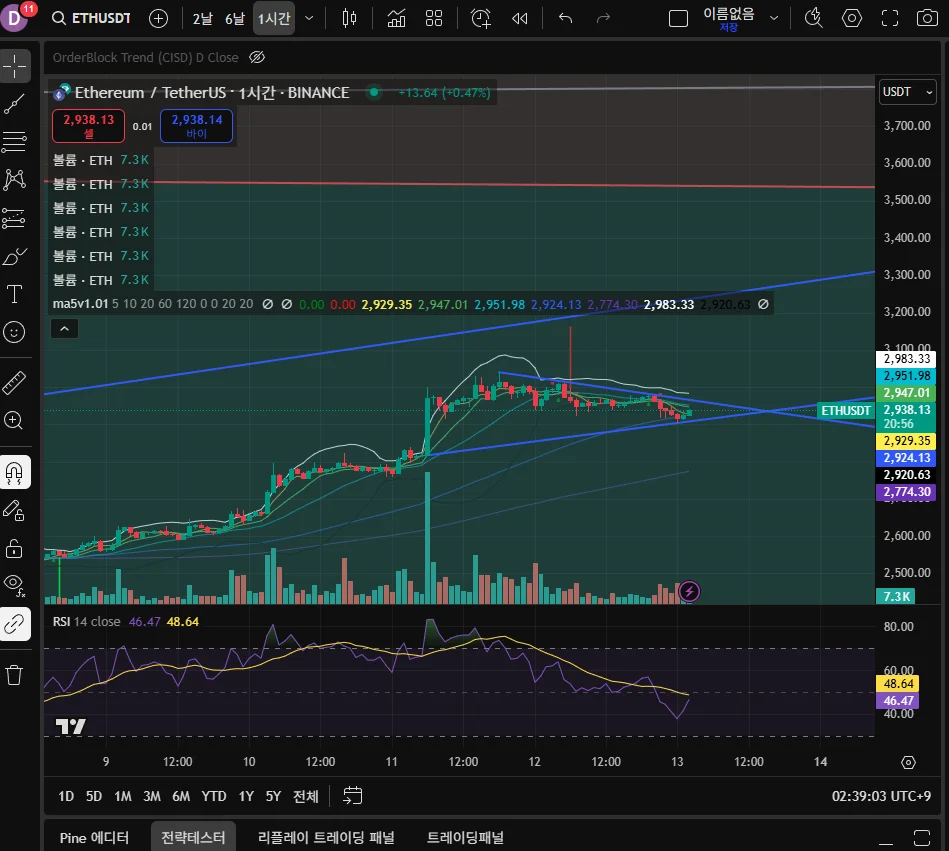The height and width of the screenshot is (851, 949).
Task: Open indicator templates grid
Action: pyautogui.click(x=434, y=18)
